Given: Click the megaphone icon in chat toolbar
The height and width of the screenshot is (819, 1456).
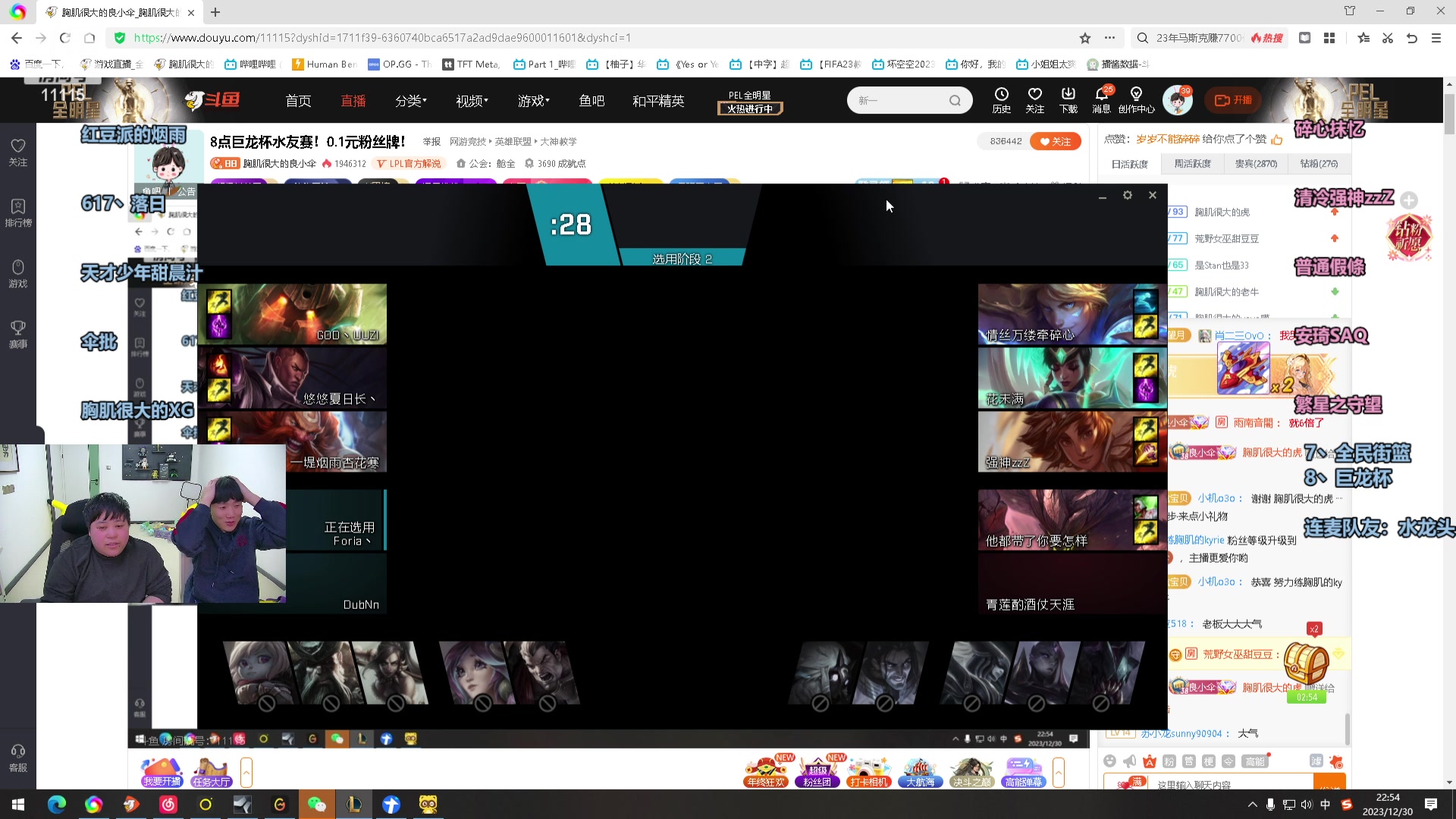Looking at the screenshot, I should tap(1130, 761).
